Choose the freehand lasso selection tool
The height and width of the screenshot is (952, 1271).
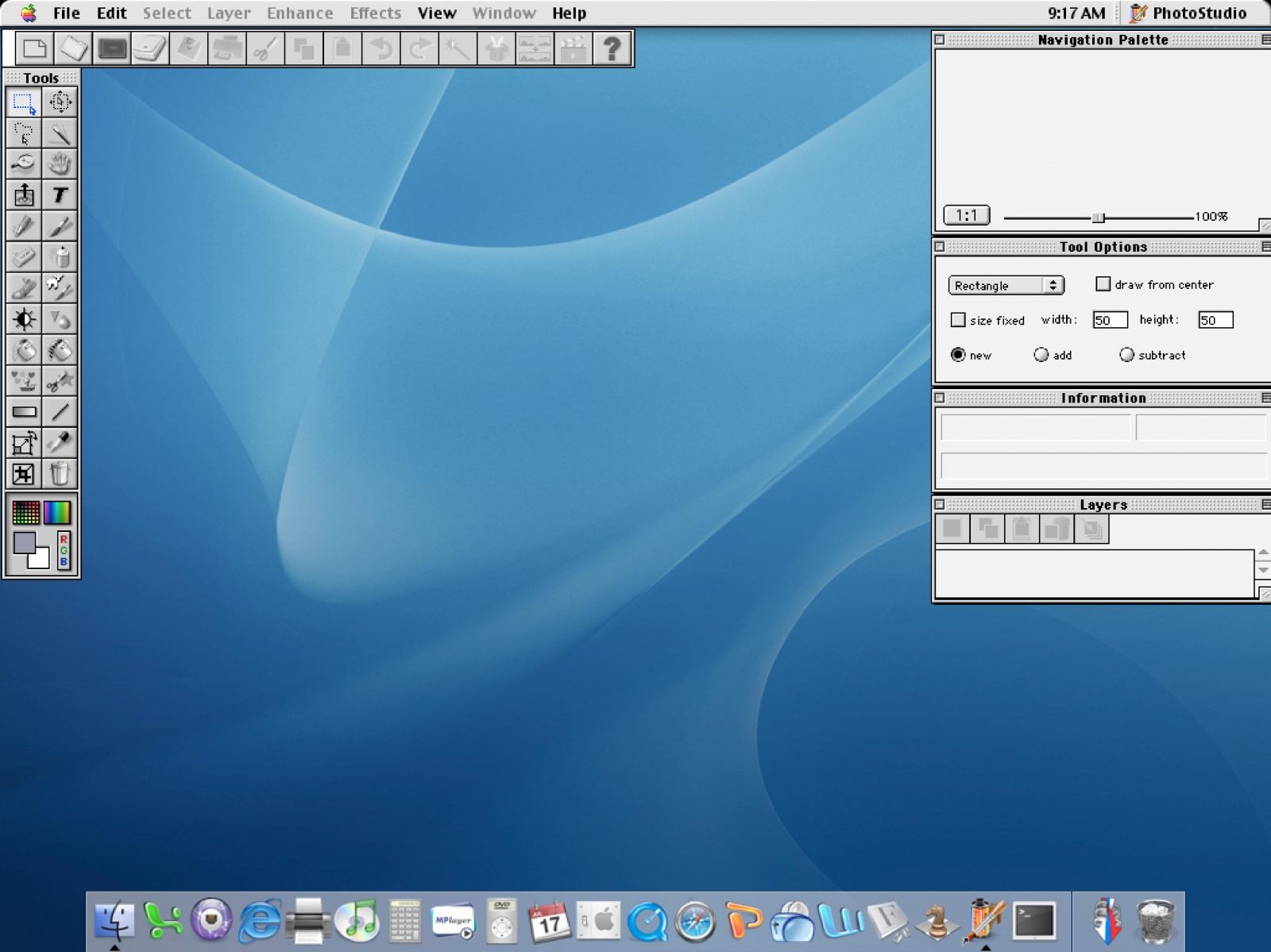(24, 133)
